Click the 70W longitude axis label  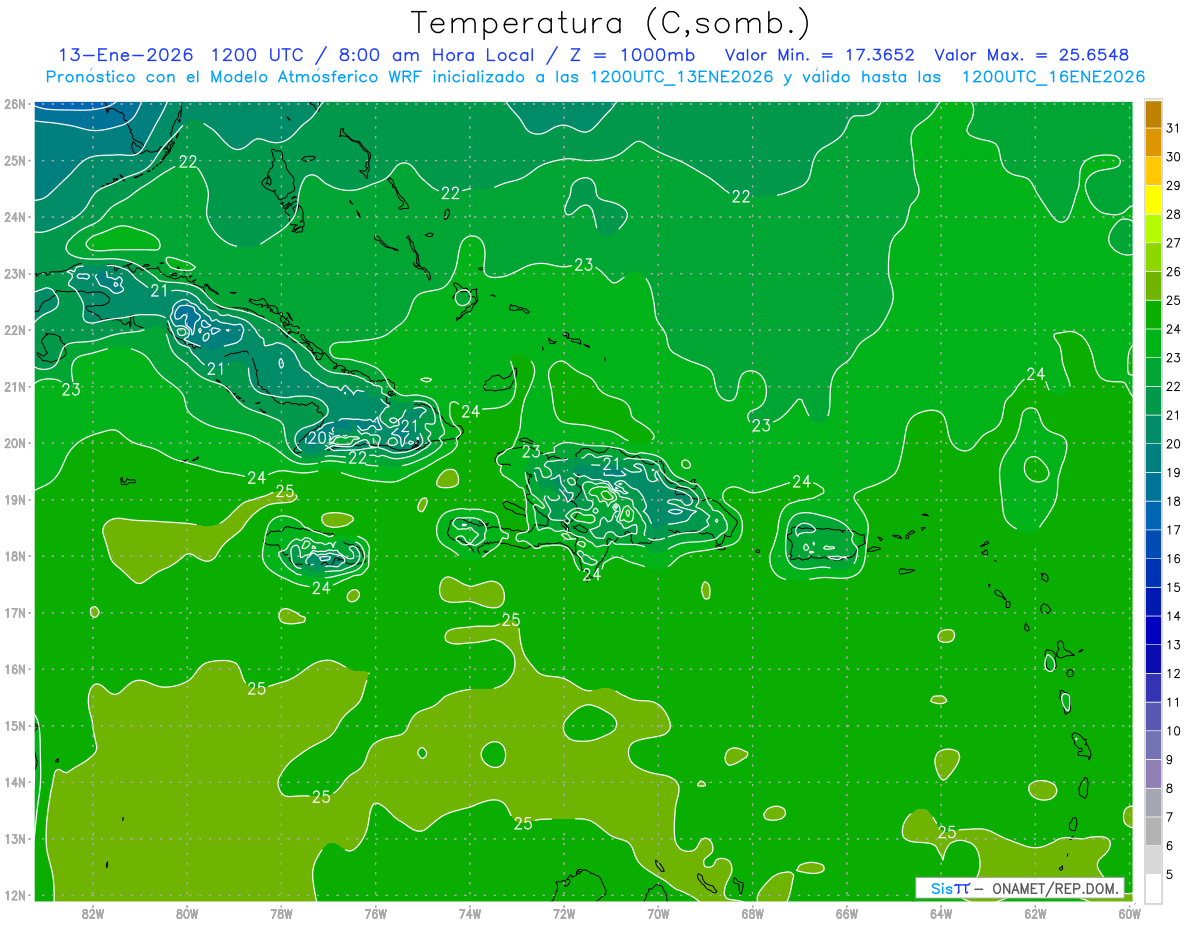658,913
